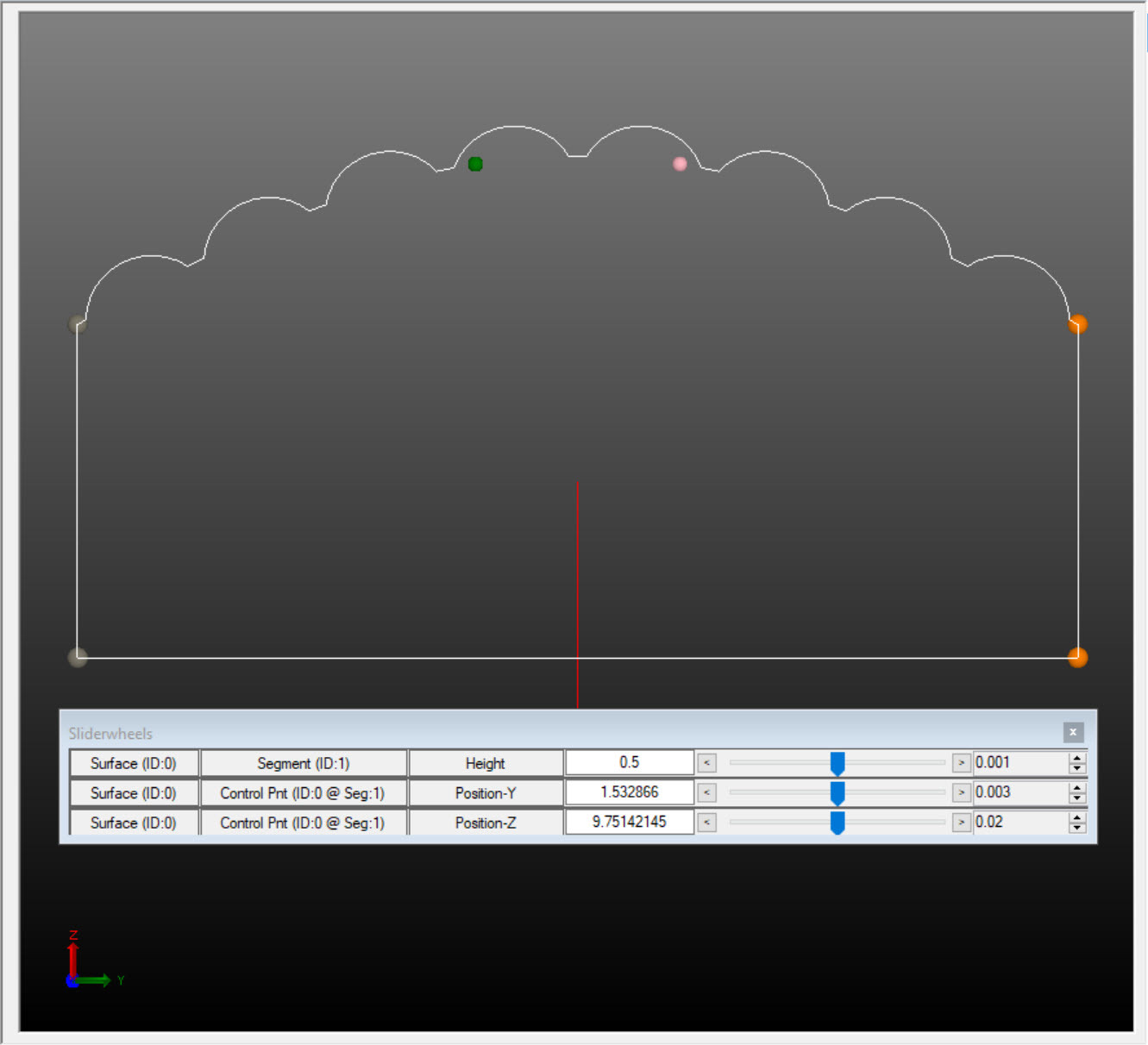Click the Position-Y value field 1.532866
The image size is (1148, 1045).
pos(629,792)
